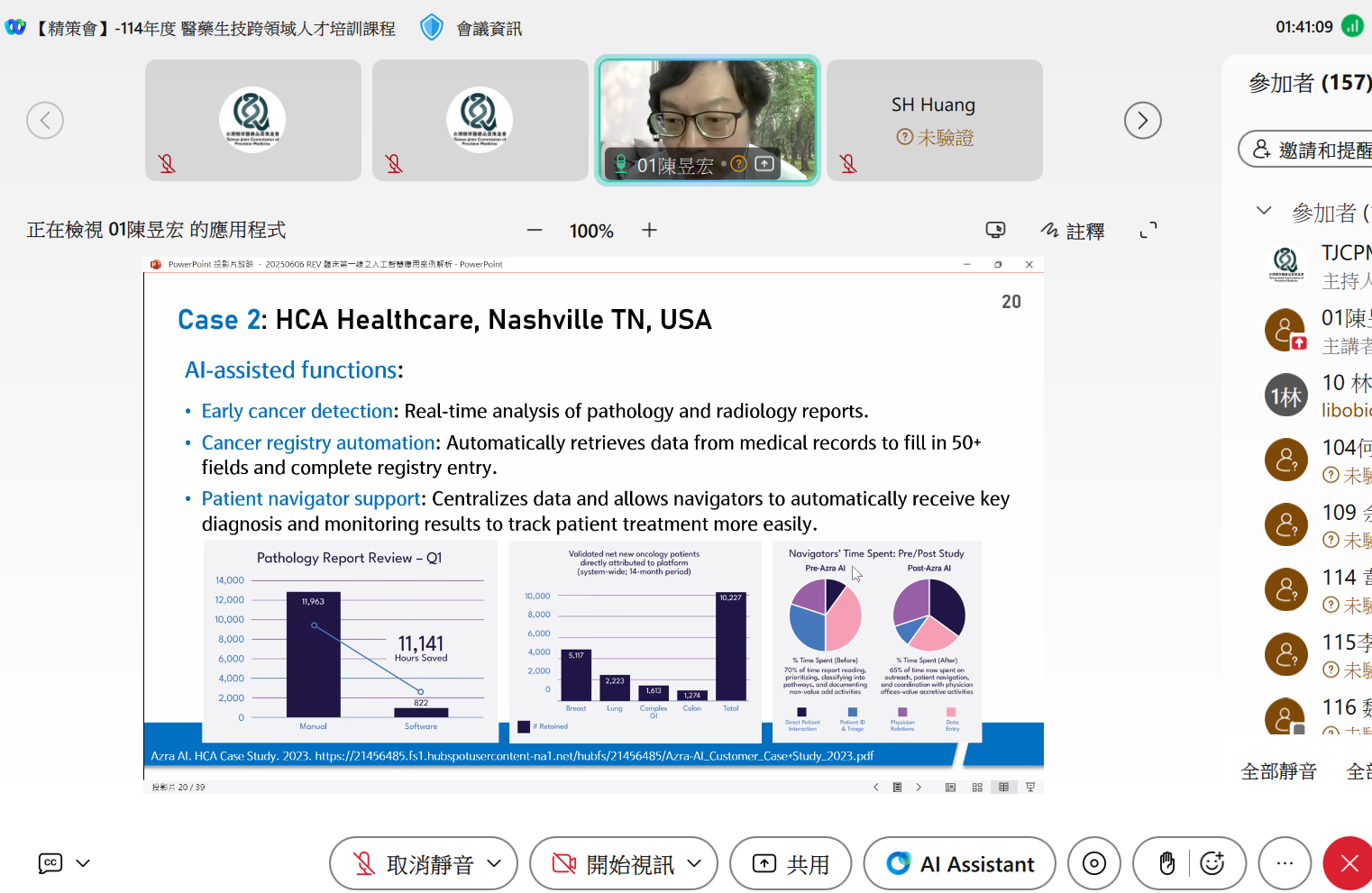The height and width of the screenshot is (893, 1372).
Task: Open video options dropdown next to 開始視訊
Action: point(694,863)
